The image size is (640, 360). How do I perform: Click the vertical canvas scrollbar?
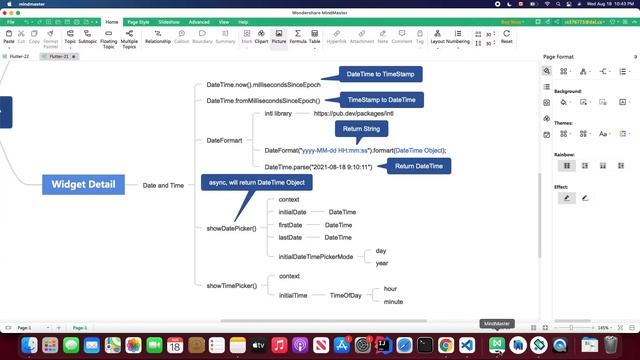point(539,215)
